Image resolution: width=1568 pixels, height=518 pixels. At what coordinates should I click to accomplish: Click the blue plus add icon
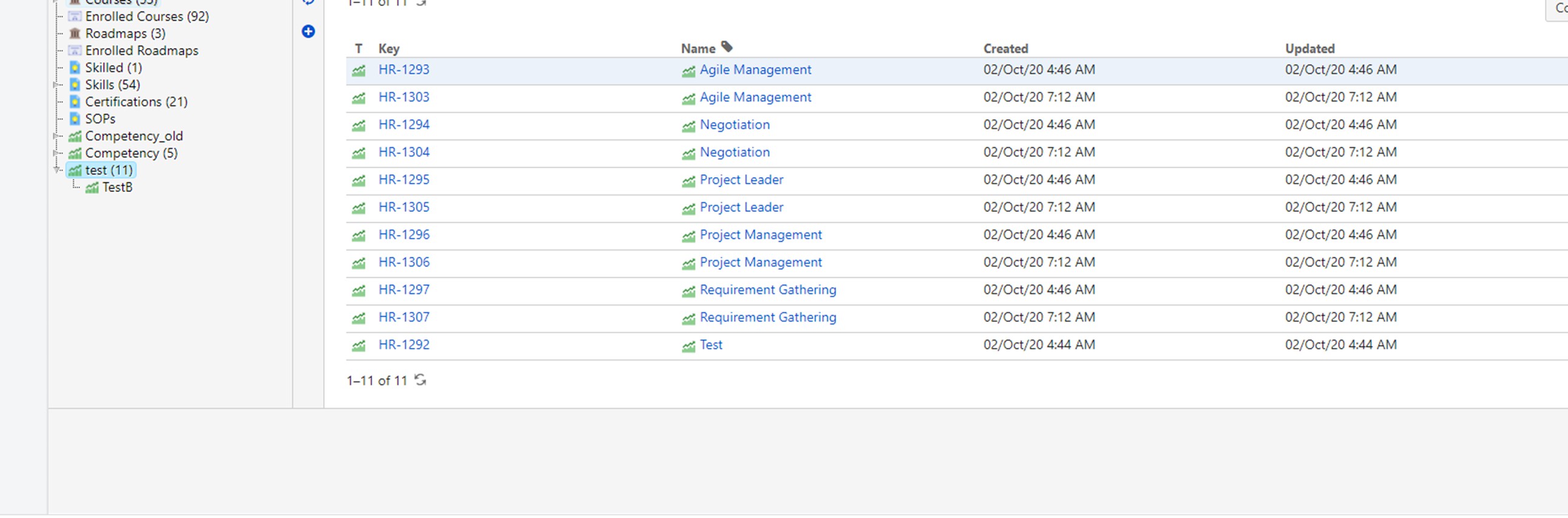[308, 31]
